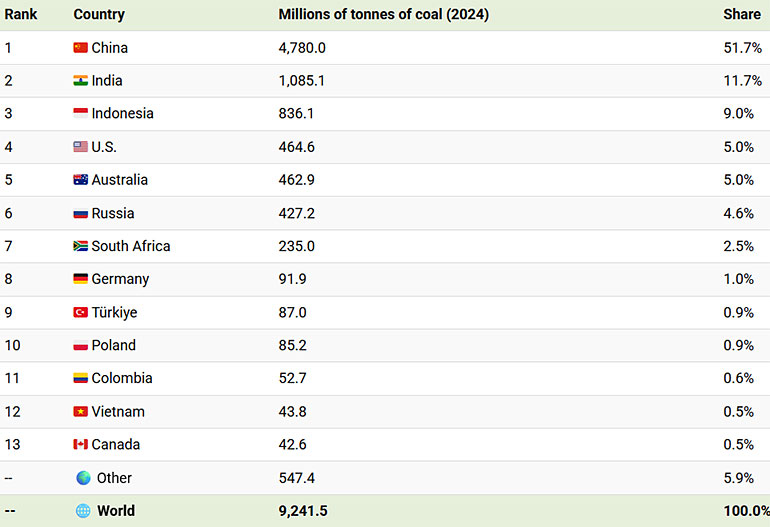Click the Share column header
Image resolution: width=770 pixels, height=527 pixels.
[x=740, y=15]
